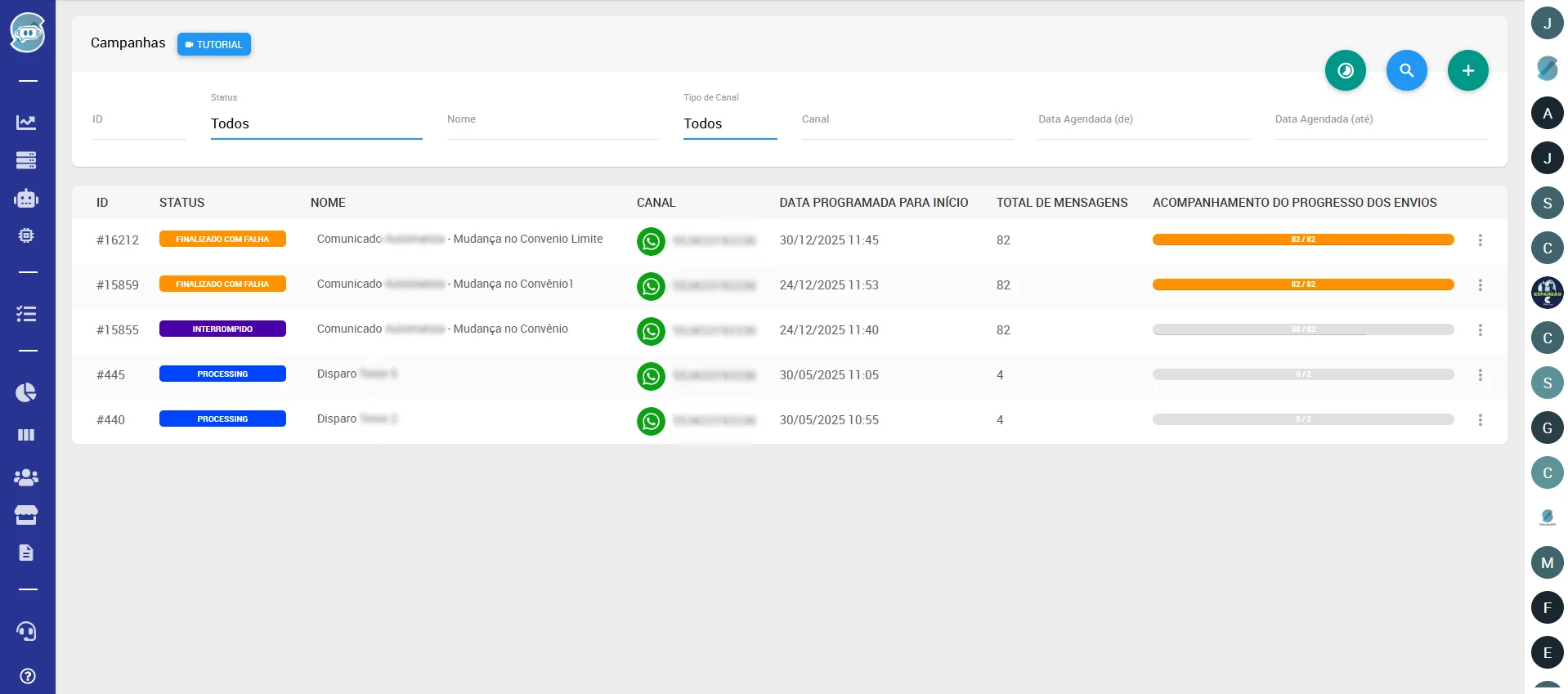Click FINALIZADO COM FALHA badge of #15859
Image resolution: width=1568 pixels, height=694 pixels.
pos(222,284)
